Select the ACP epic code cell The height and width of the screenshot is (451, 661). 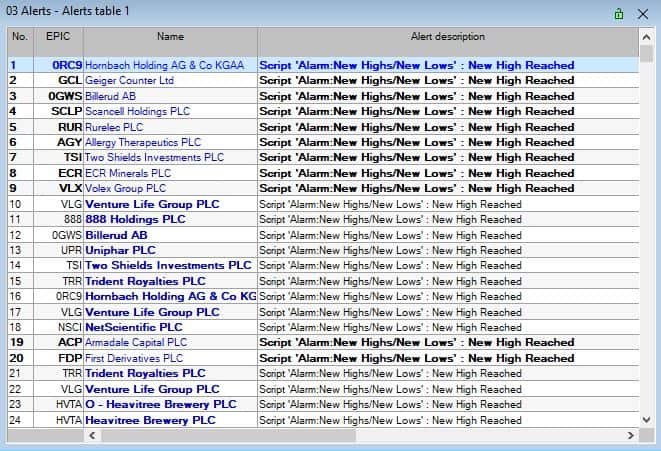click(69, 342)
